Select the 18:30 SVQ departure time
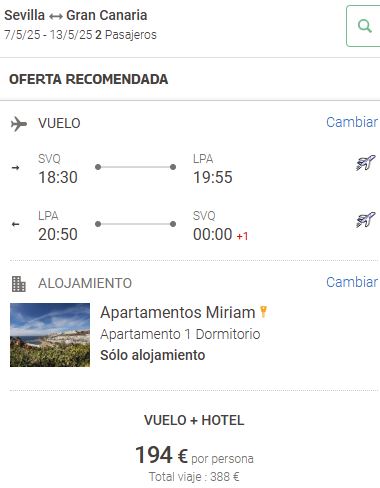Screen dimensions: 380x488 [x=58, y=177]
